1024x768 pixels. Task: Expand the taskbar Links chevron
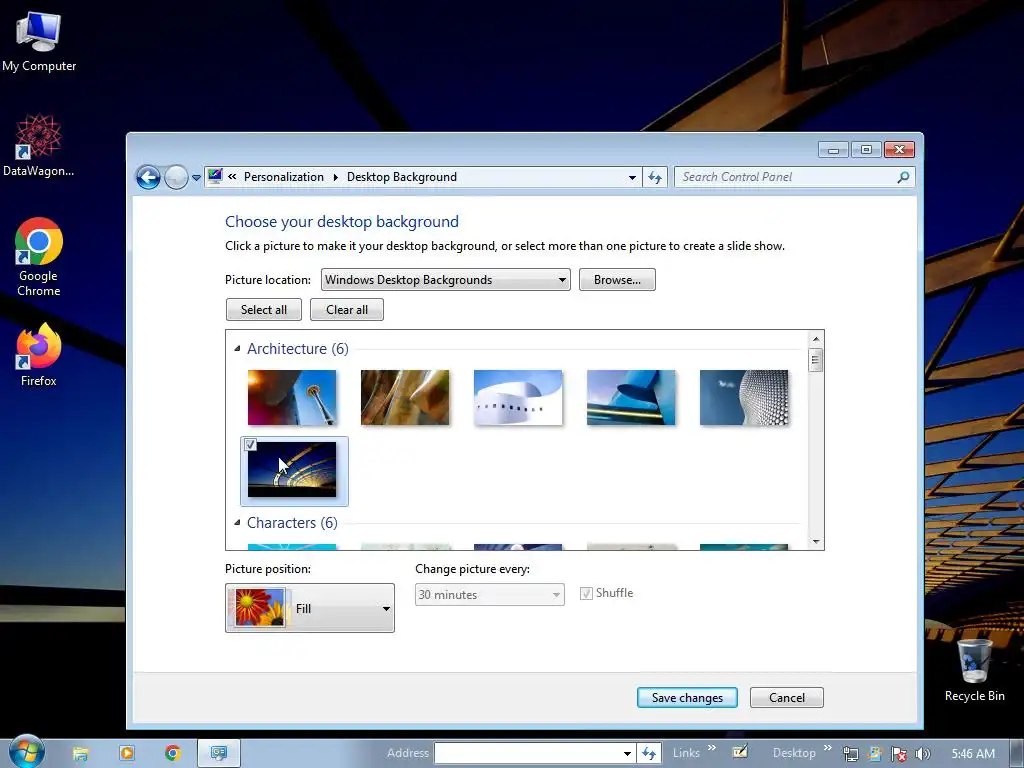712,748
